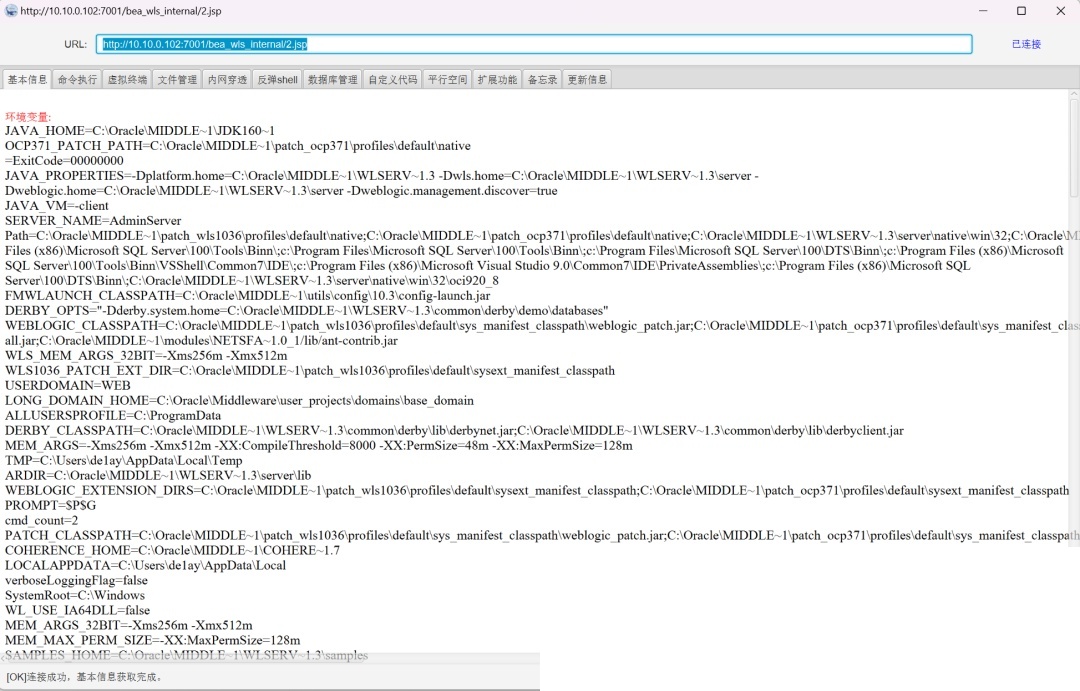1080x691 pixels.
Task: Maximize the window
Action: [1021, 11]
